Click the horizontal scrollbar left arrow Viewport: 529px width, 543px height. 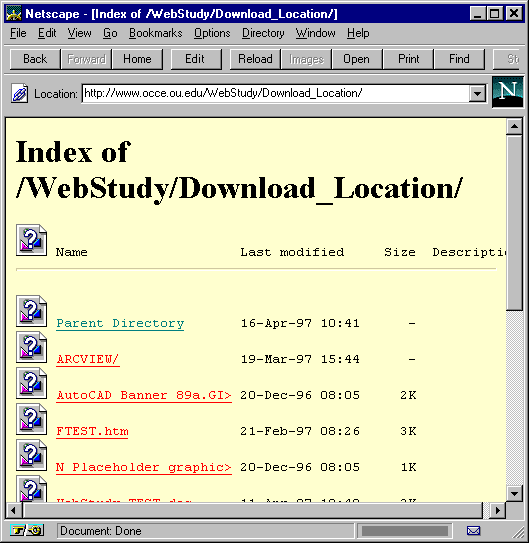pyautogui.click(x=14, y=510)
